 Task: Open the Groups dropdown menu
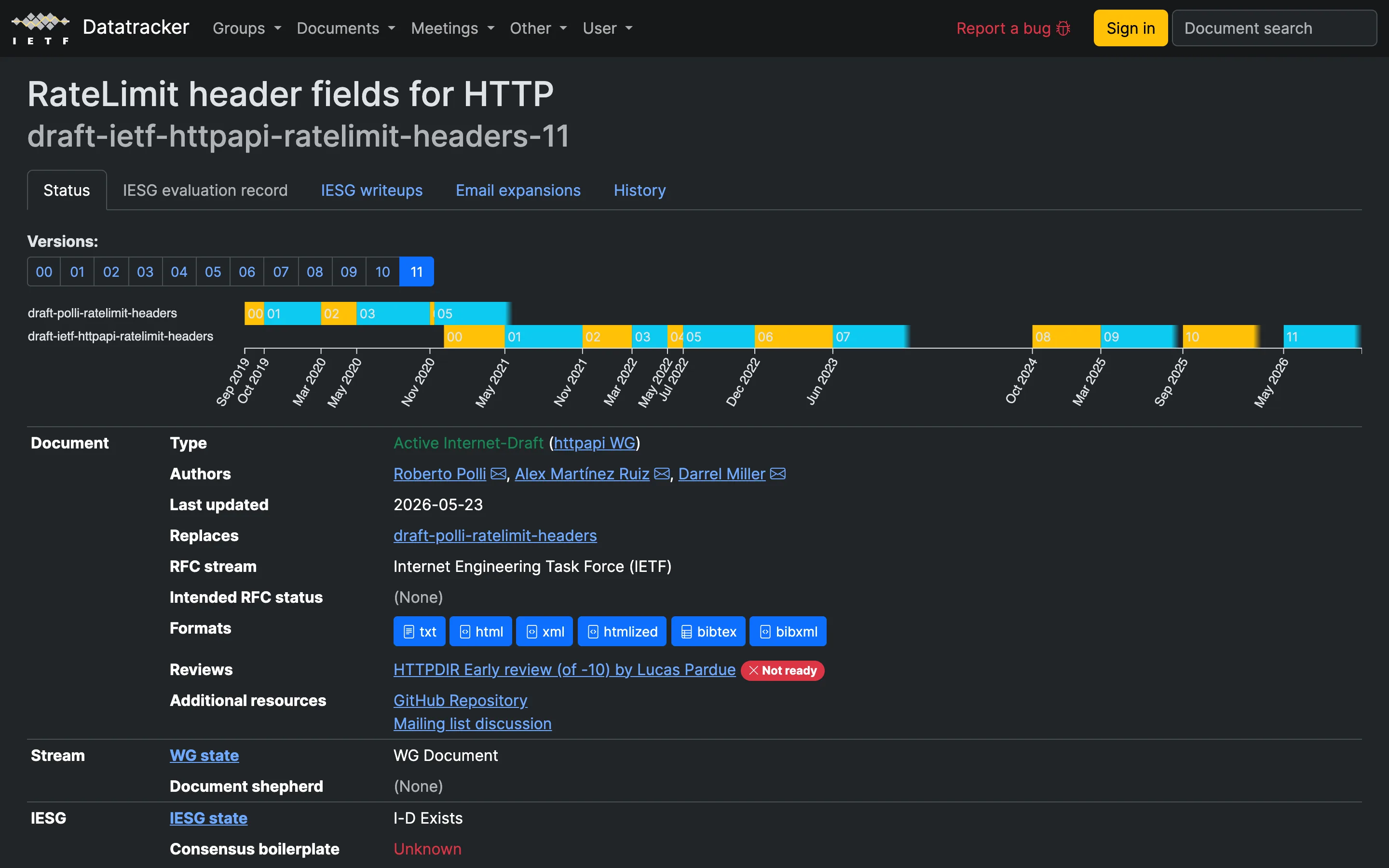(x=247, y=28)
